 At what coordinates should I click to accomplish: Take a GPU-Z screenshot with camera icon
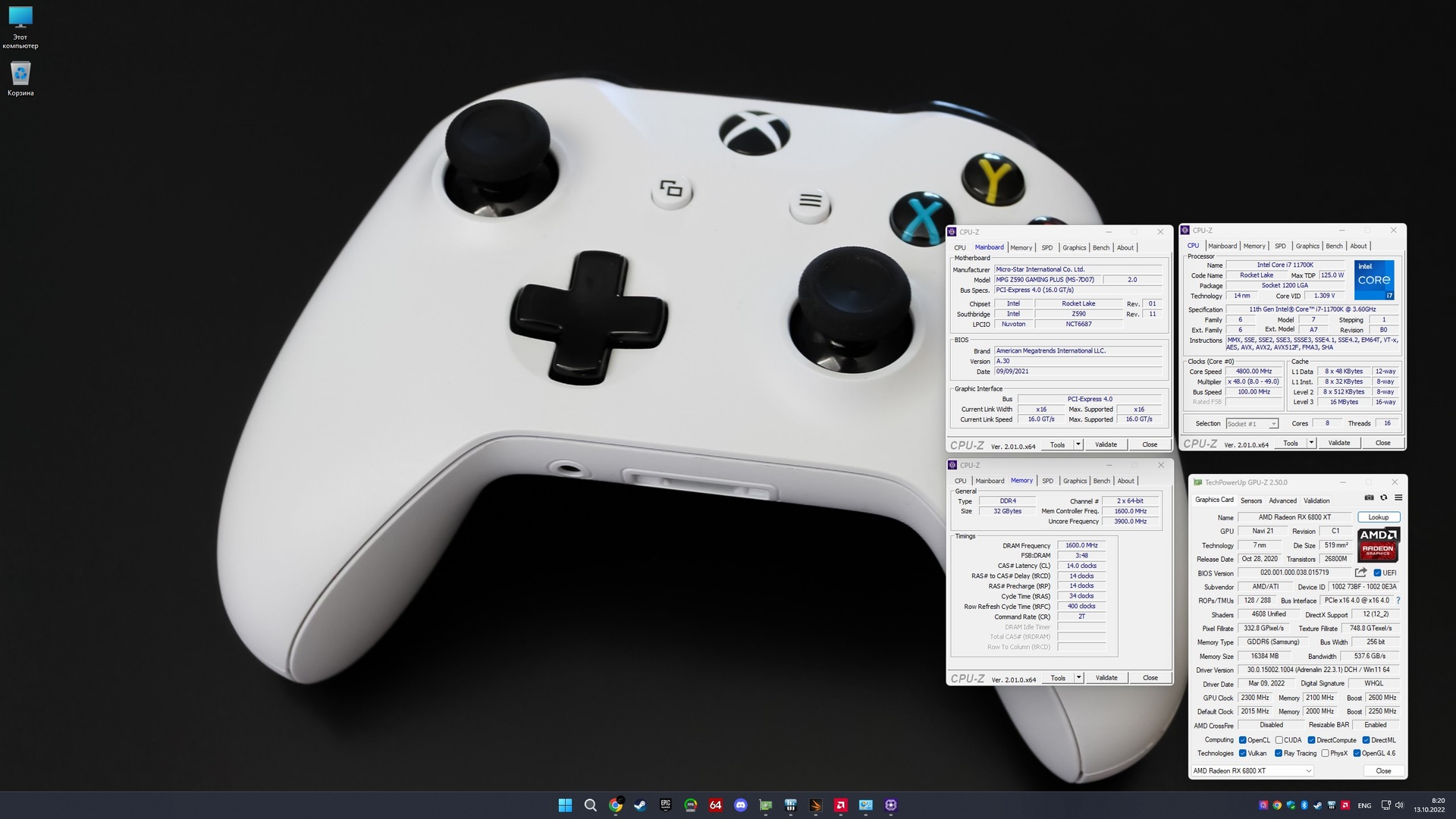click(1369, 497)
